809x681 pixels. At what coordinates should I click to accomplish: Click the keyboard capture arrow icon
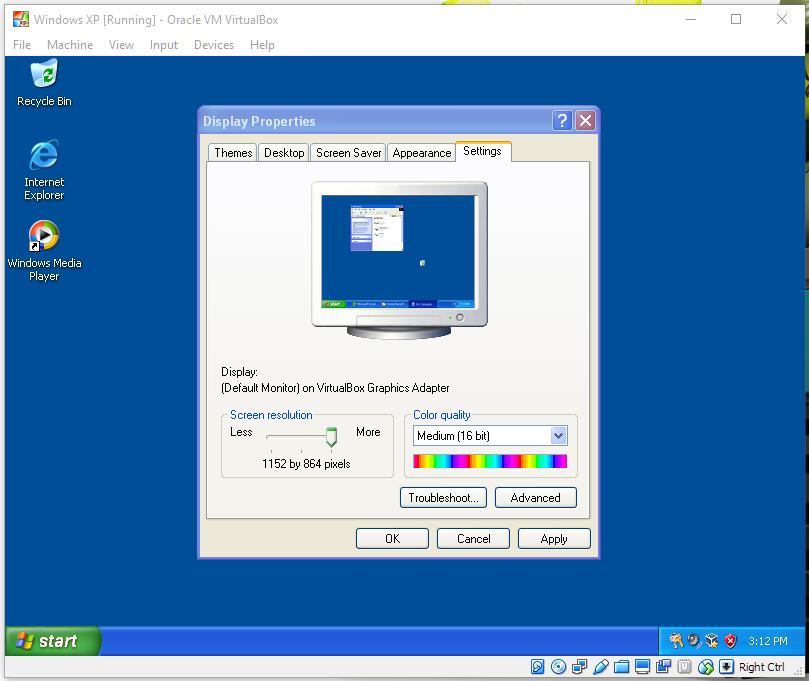726,667
